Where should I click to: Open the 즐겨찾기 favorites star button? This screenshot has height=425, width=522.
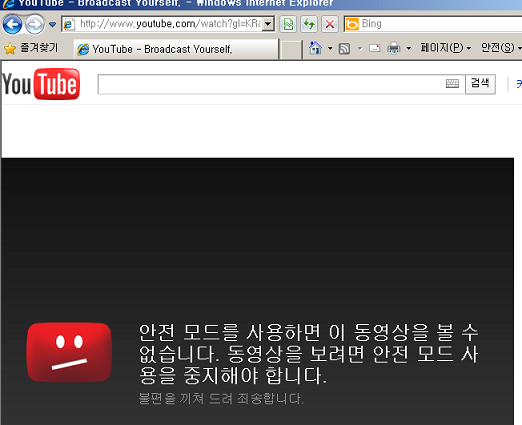coord(31,48)
